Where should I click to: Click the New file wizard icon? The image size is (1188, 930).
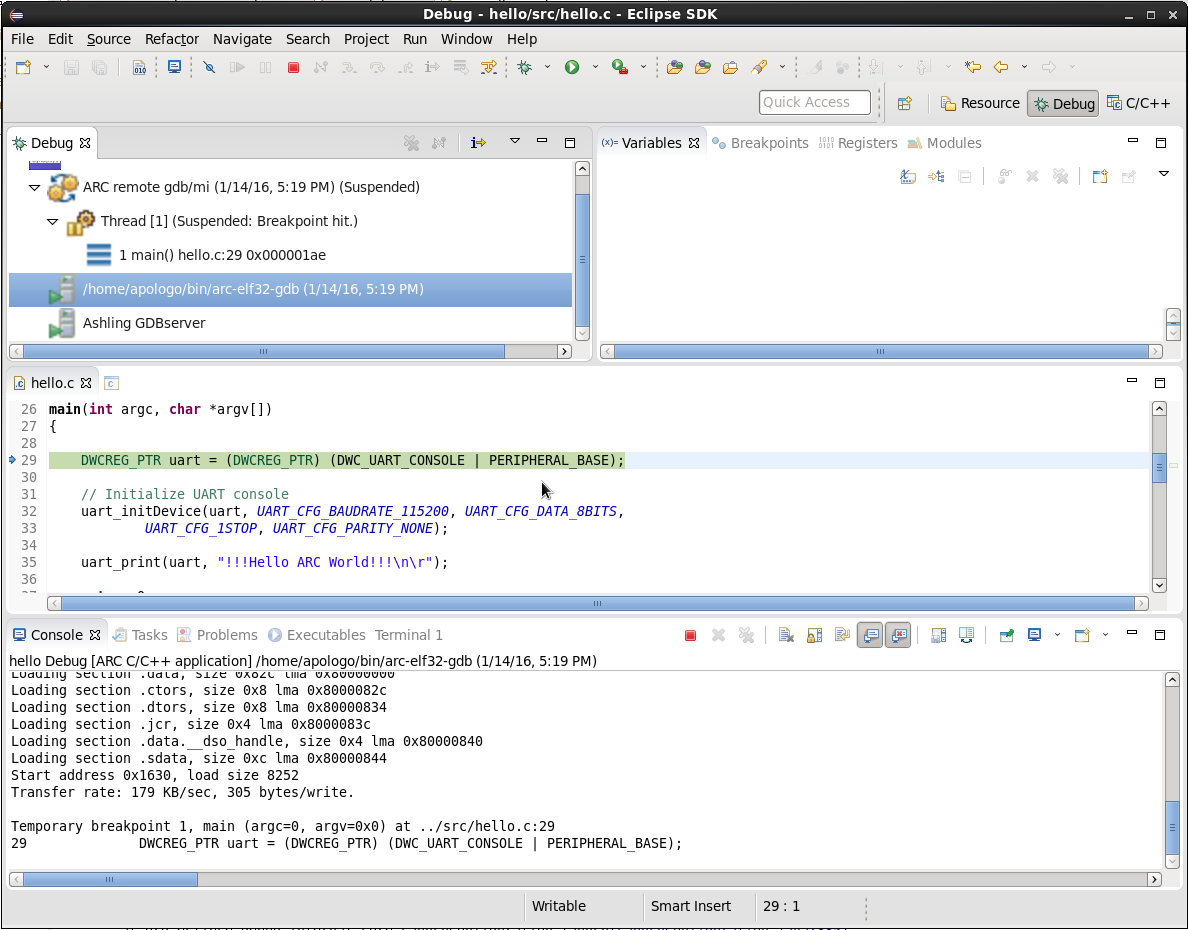(23, 67)
